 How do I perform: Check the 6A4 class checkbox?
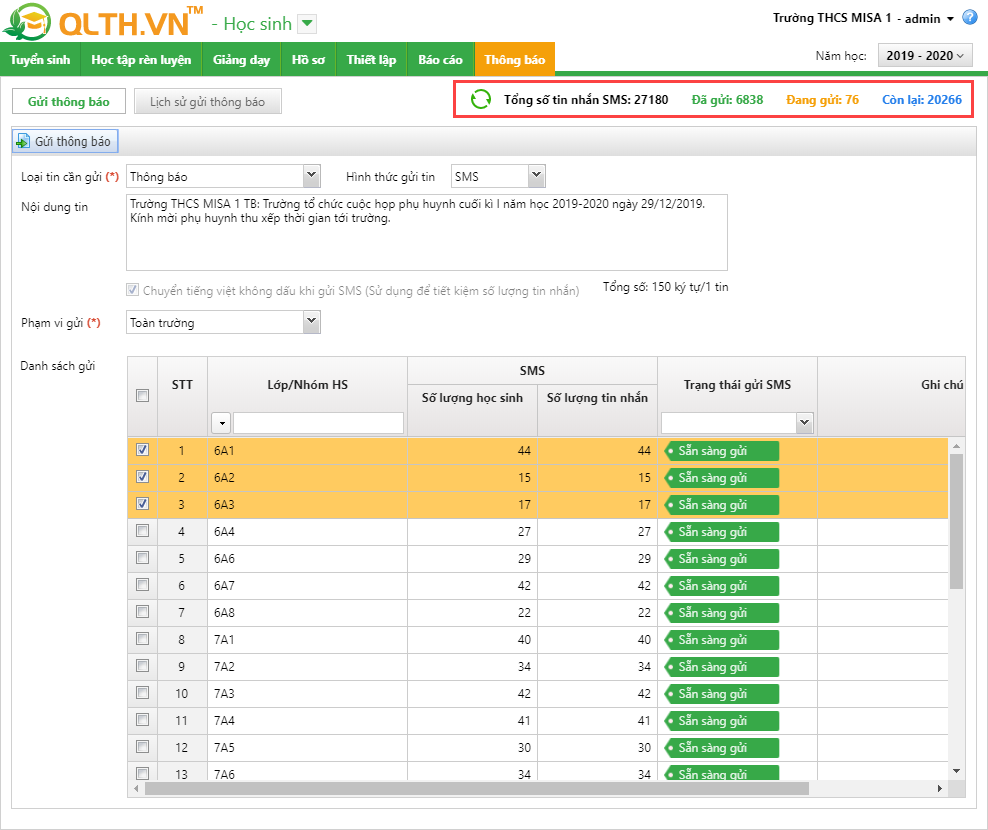[x=142, y=531]
